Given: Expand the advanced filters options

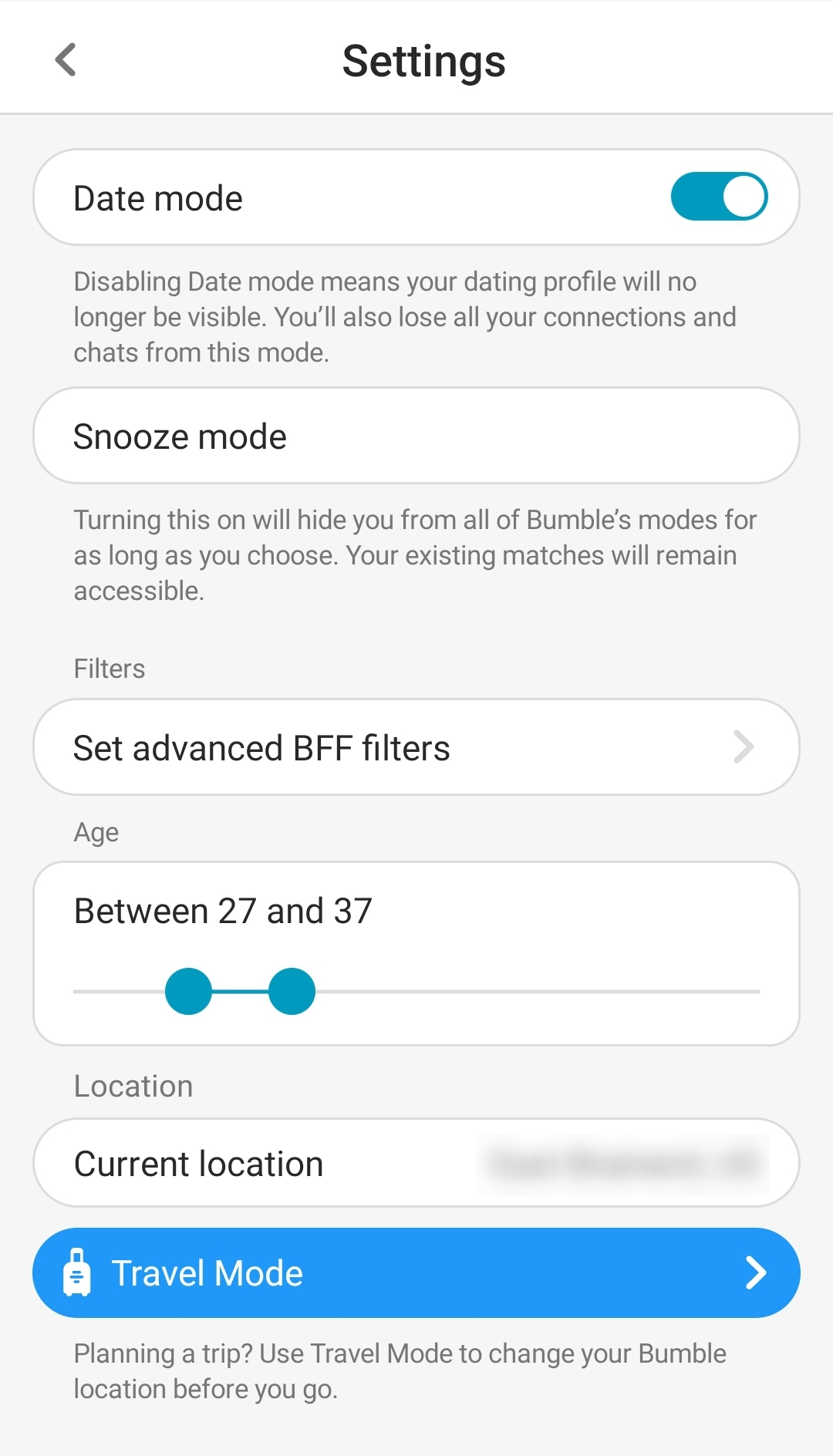Looking at the screenshot, I should [416, 747].
